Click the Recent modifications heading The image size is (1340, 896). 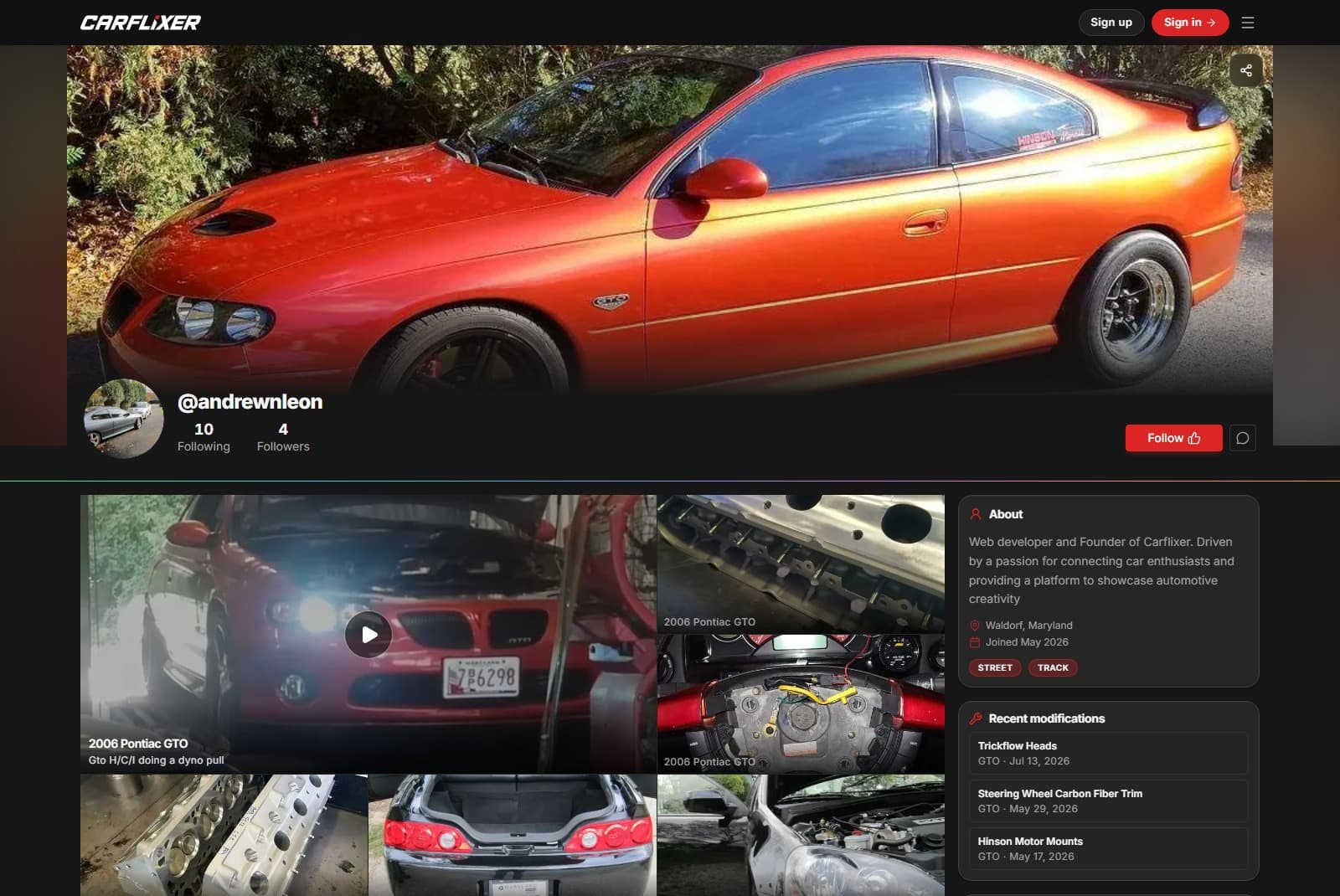tap(1046, 718)
